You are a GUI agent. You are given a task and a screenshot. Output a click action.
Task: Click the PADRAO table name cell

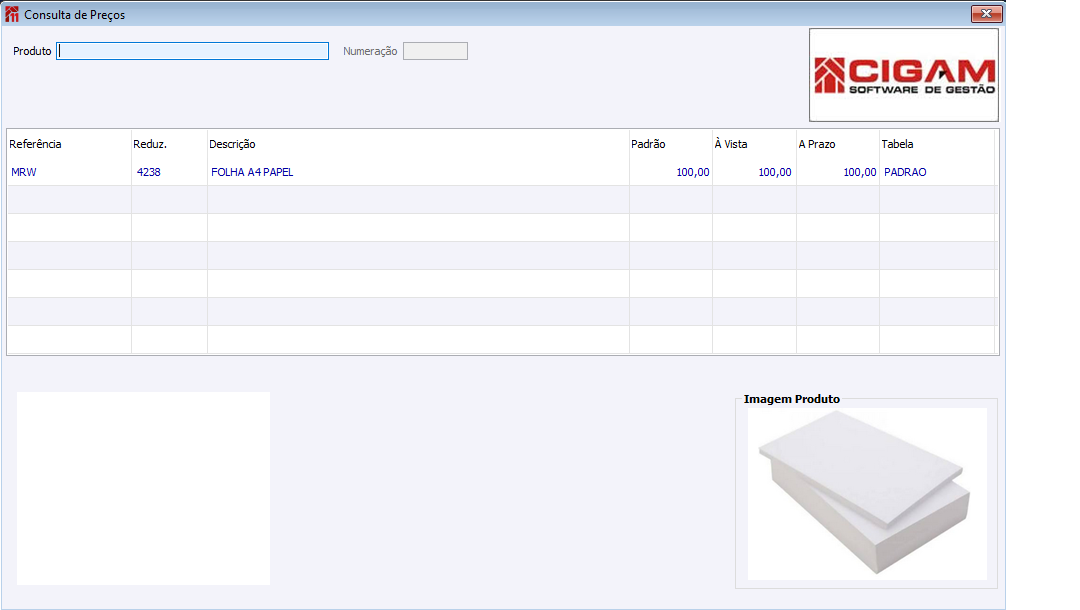tap(937, 172)
